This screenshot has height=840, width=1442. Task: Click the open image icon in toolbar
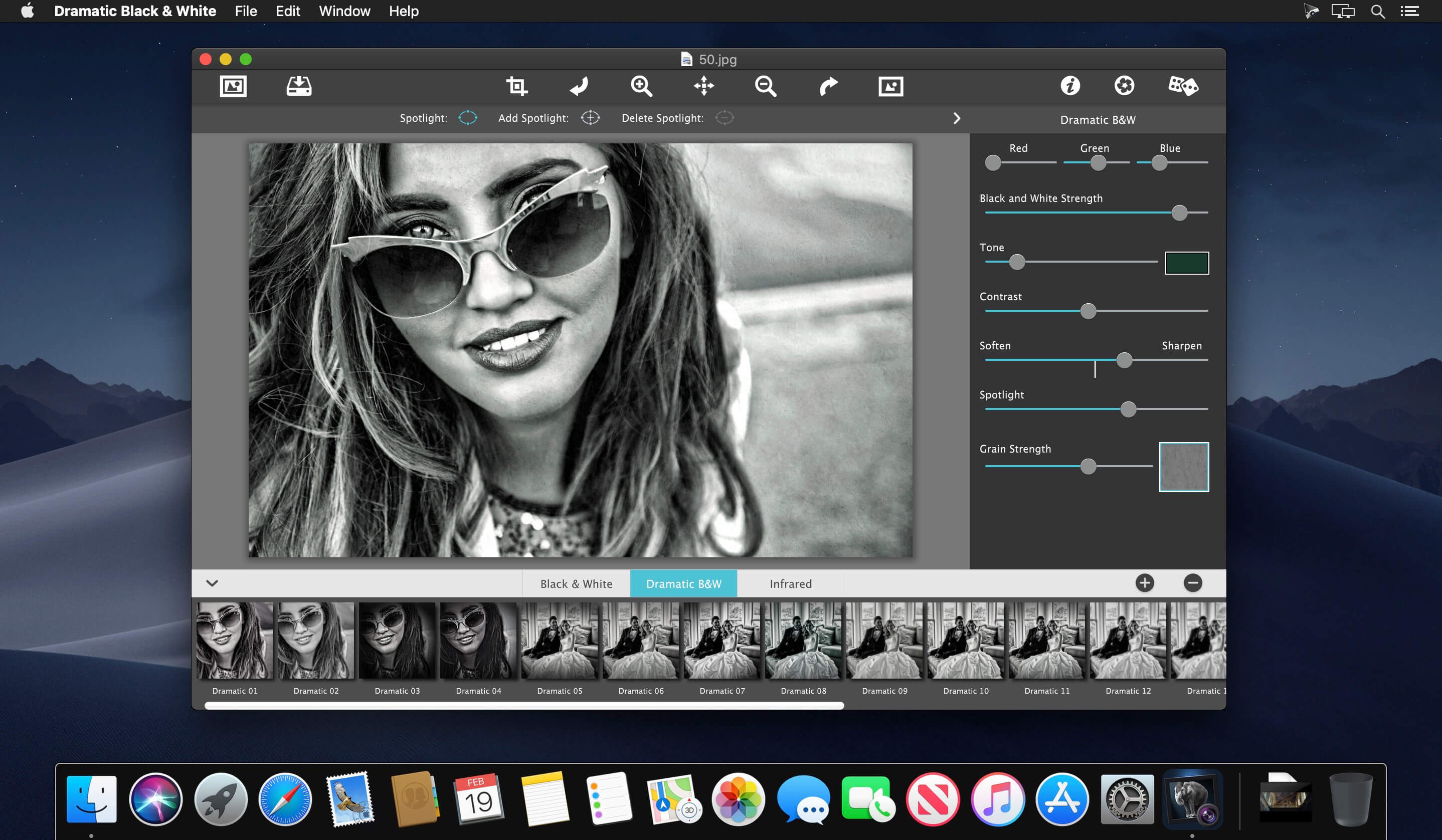[233, 86]
